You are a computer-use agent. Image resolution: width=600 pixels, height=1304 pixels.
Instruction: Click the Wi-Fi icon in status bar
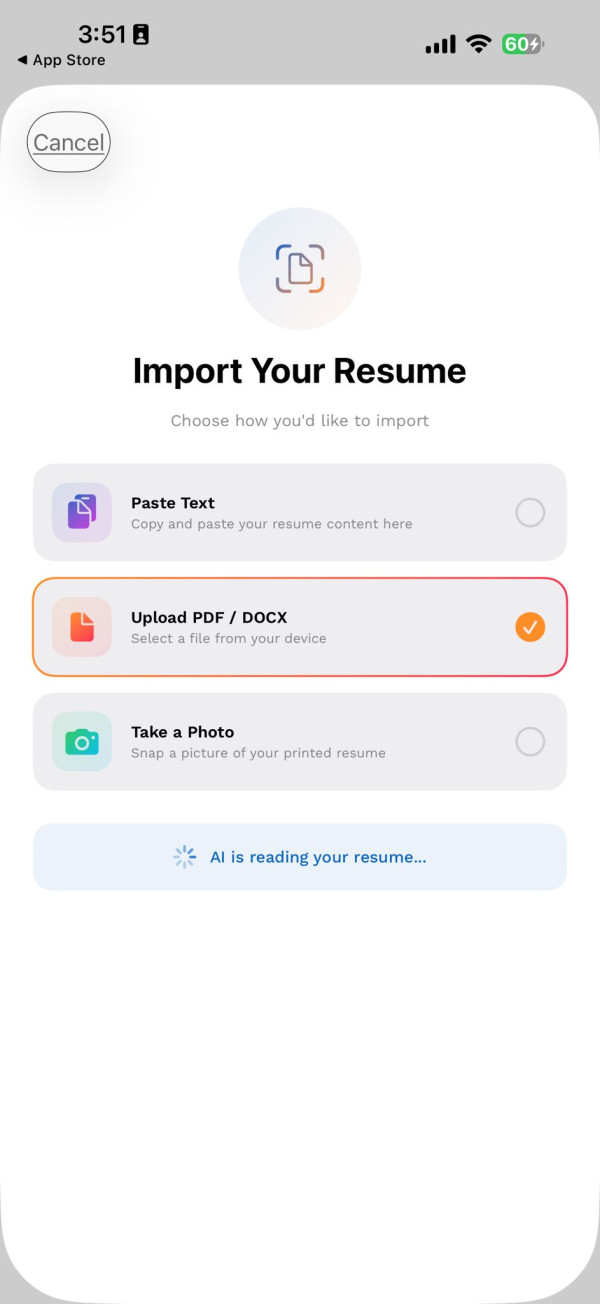[x=480, y=44]
